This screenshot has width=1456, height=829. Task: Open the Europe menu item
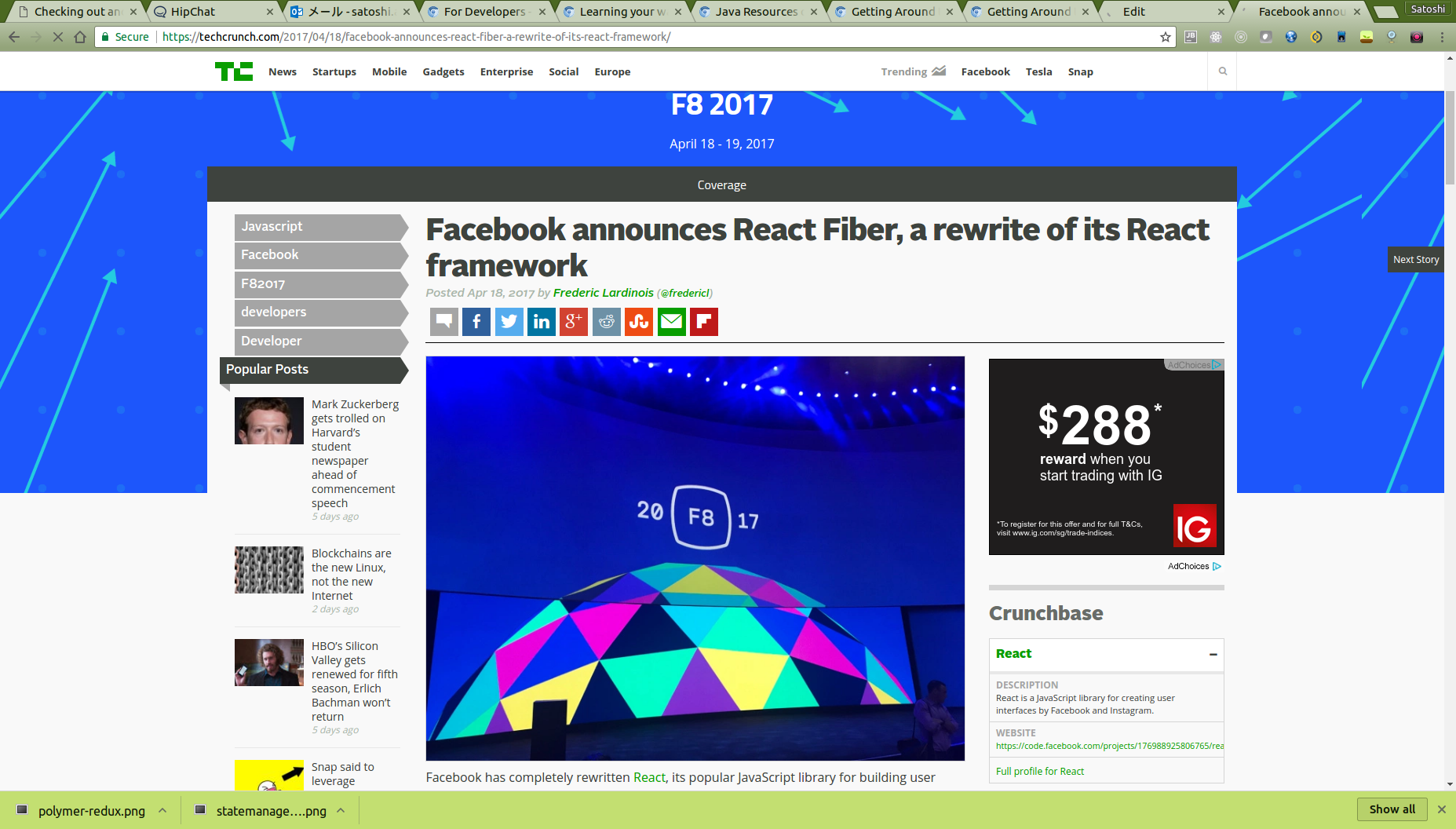click(612, 71)
